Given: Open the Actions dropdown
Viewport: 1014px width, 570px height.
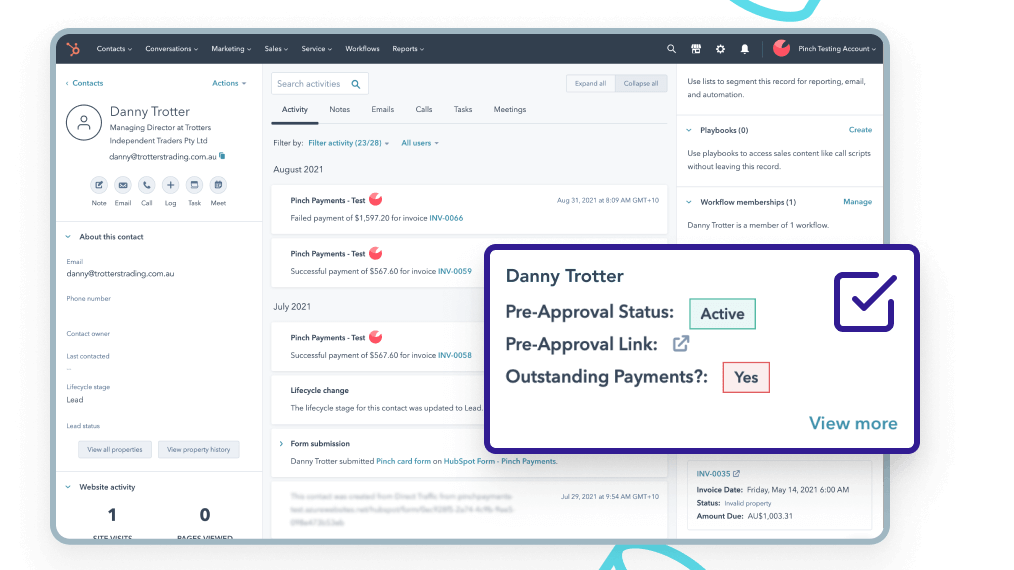Looking at the screenshot, I should coord(229,84).
